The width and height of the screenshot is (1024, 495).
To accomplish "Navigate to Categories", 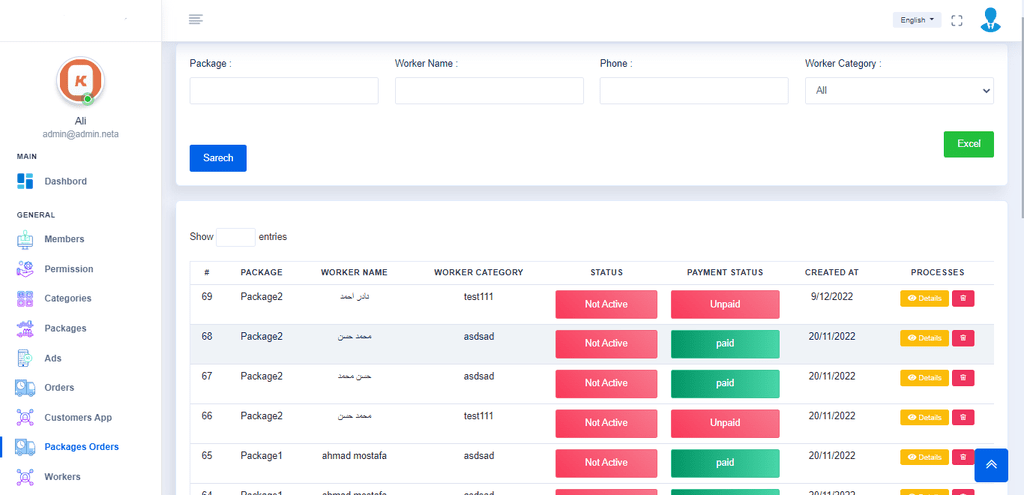I will pos(68,298).
